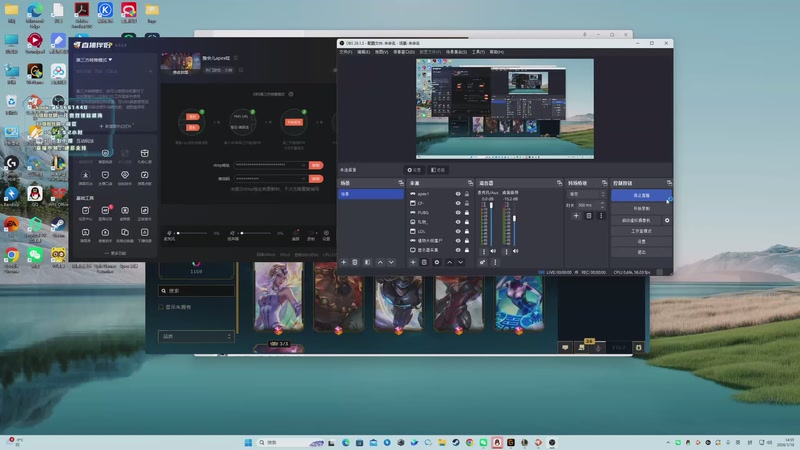Screen dimensions: 800x450
Task: Remove the selected scene in OBS
Action: 355,262
